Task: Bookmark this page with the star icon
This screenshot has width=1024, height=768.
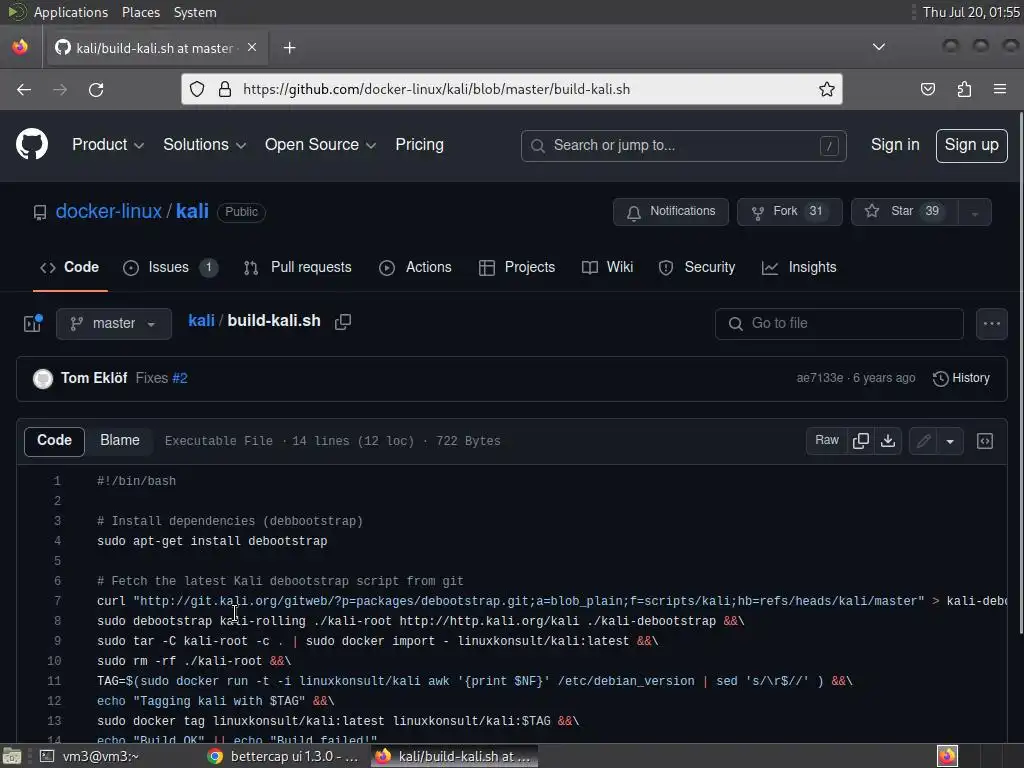Action: click(827, 89)
